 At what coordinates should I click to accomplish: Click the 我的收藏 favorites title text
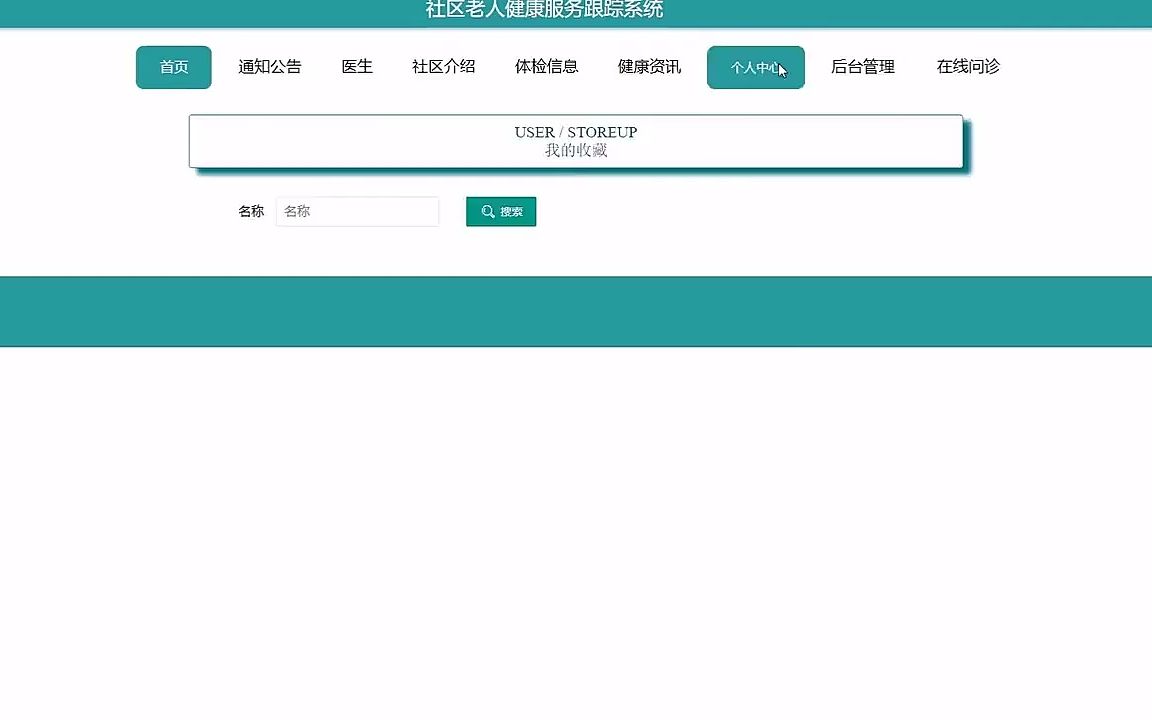(x=576, y=150)
